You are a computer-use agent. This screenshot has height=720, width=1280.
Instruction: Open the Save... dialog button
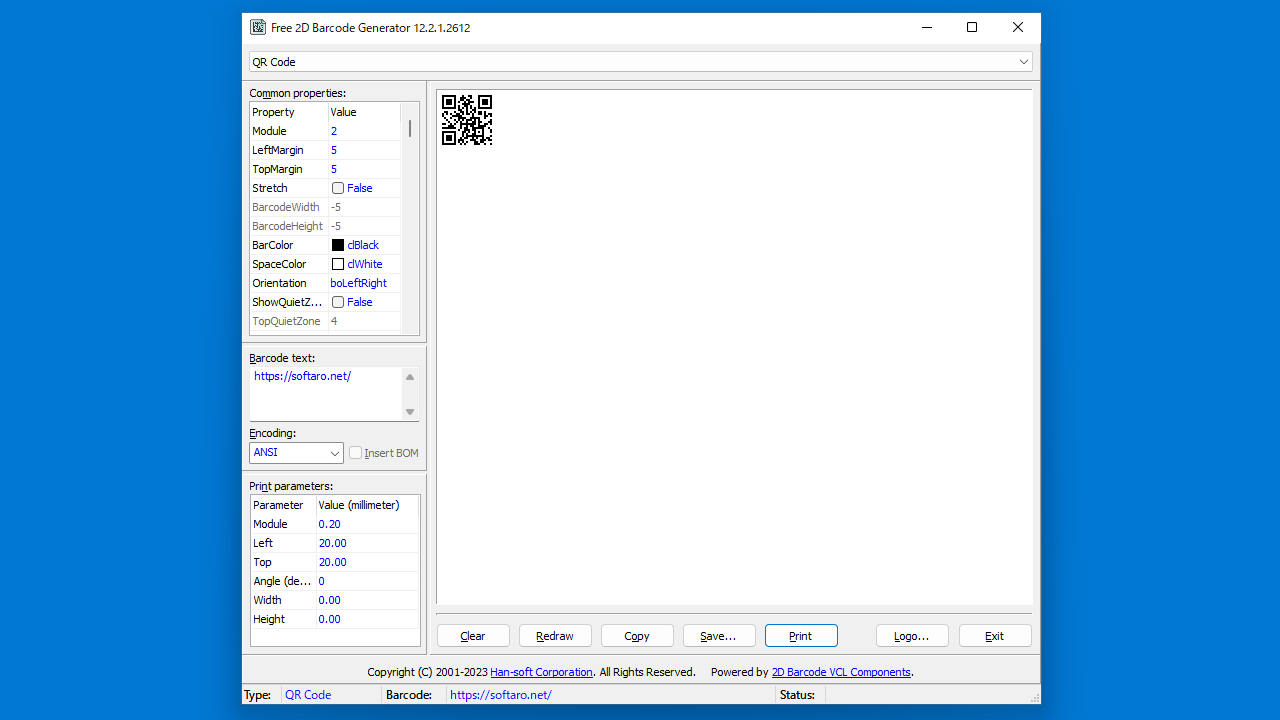click(719, 636)
